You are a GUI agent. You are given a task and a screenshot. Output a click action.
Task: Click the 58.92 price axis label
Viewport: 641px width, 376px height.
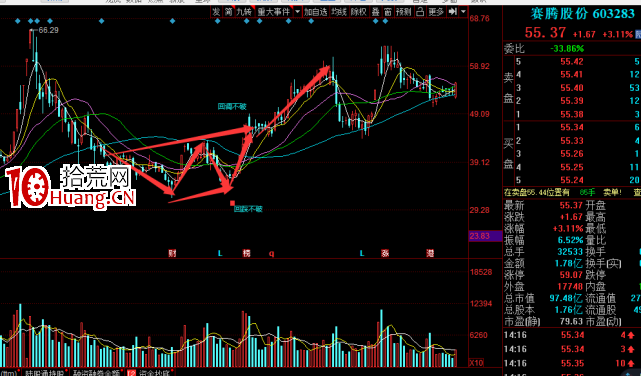tap(479, 66)
